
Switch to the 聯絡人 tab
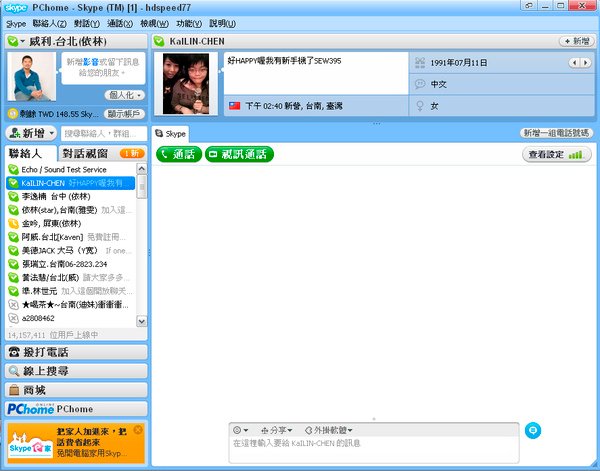point(31,153)
